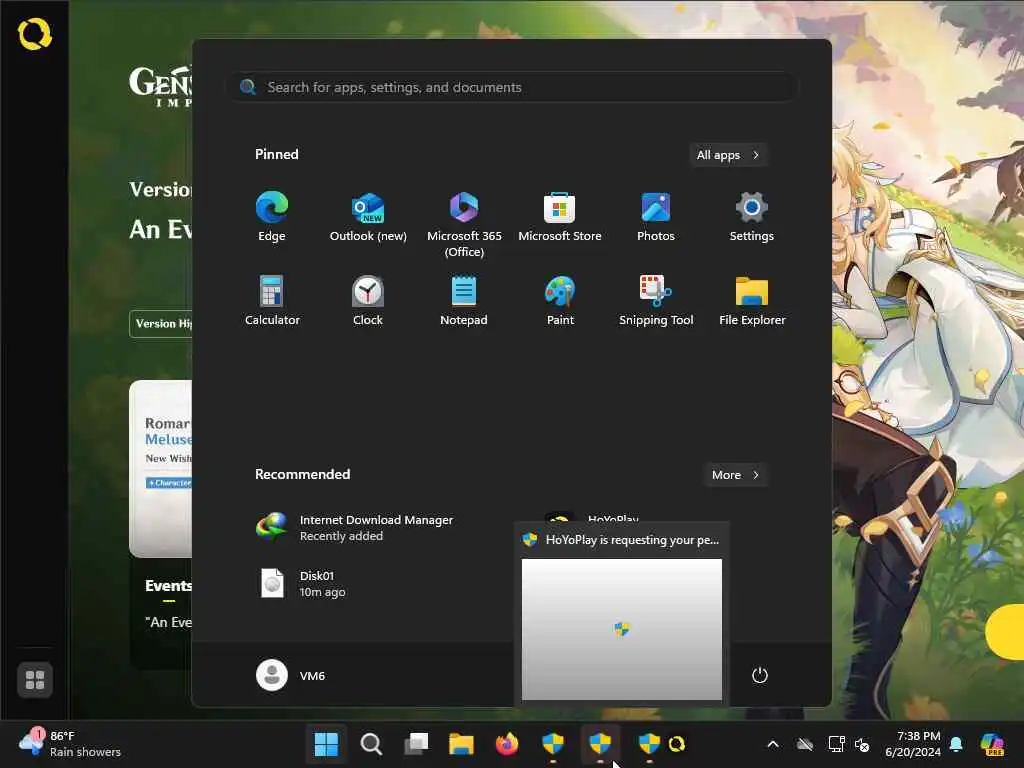1024x768 pixels.
Task: Open Edge from pinned apps
Action: pyautogui.click(x=272, y=217)
